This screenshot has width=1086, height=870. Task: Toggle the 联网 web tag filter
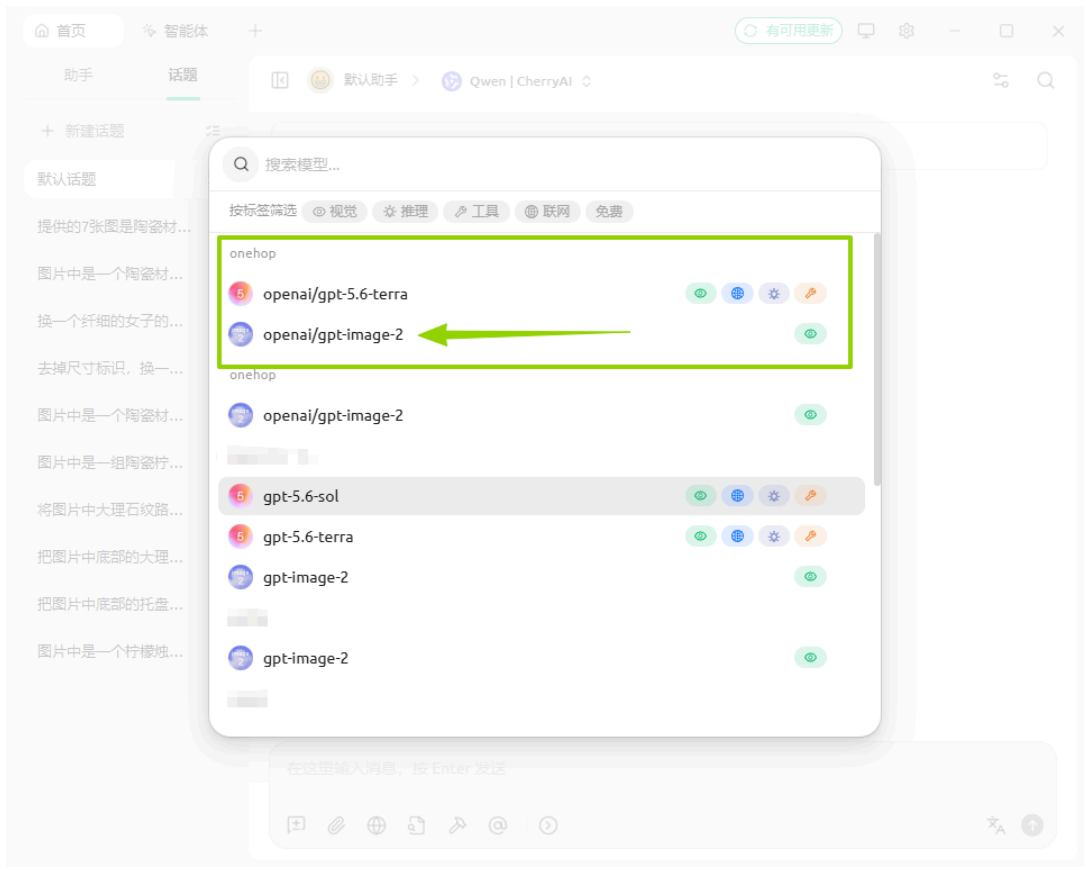pyautogui.click(x=546, y=211)
